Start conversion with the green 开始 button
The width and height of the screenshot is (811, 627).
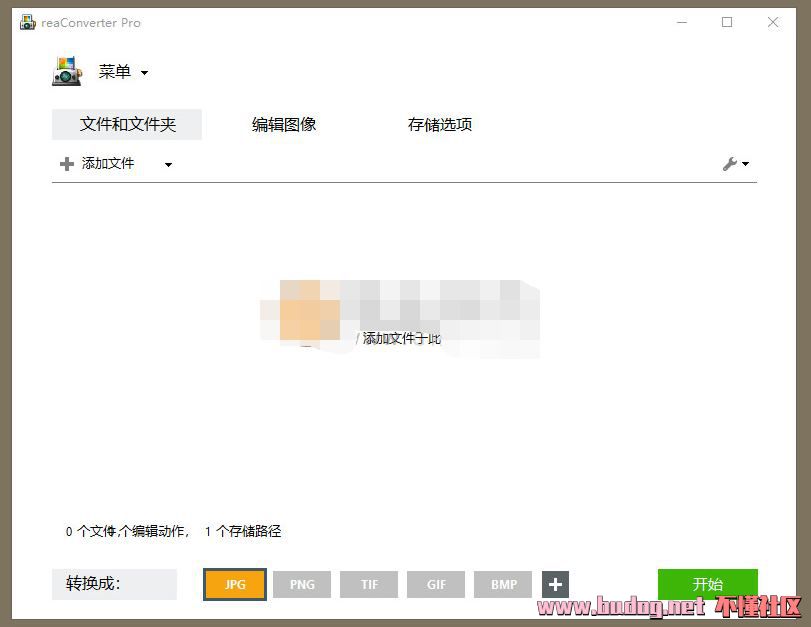tap(707, 584)
